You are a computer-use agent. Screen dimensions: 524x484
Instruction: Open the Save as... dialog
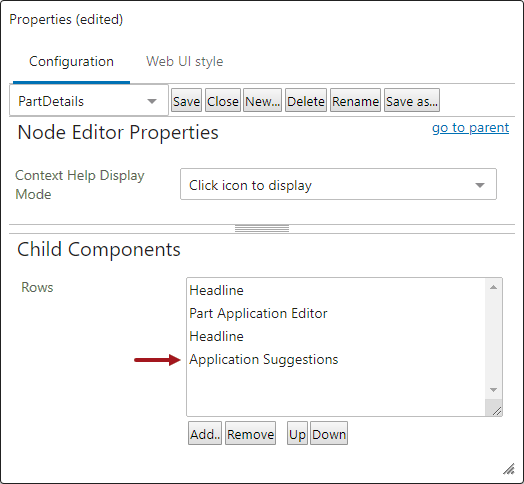[x=412, y=101]
